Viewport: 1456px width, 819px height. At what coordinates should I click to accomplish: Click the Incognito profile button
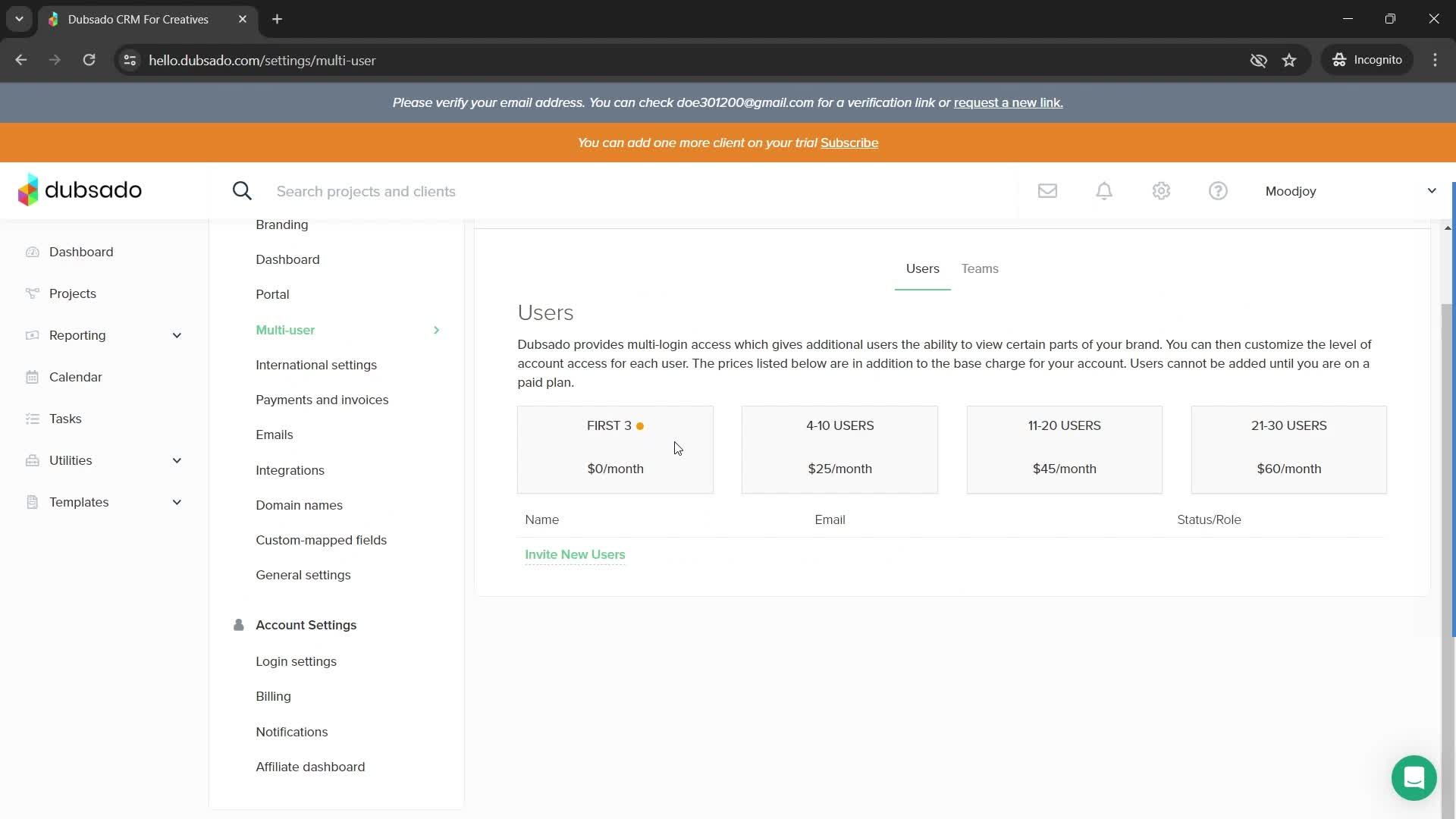(1367, 60)
